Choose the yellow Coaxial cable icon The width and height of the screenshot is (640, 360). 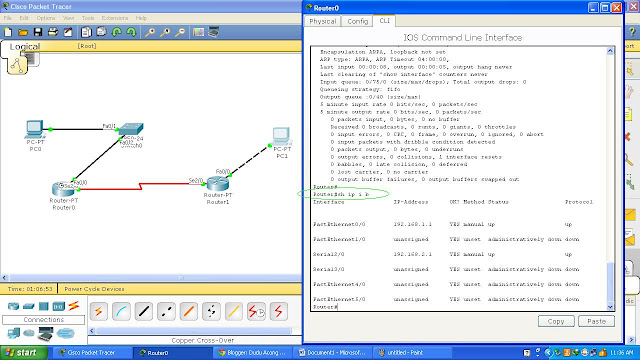click(233, 312)
